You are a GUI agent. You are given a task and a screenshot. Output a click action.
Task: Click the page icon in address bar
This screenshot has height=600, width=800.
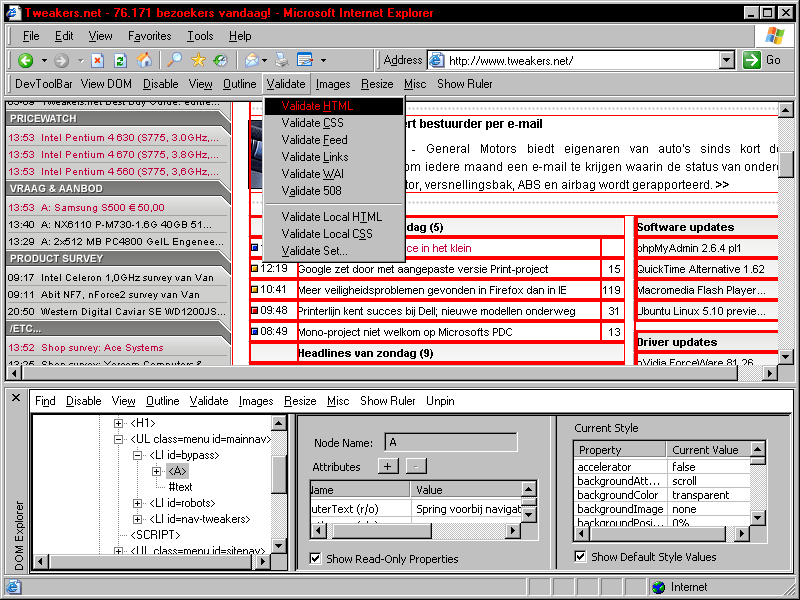436,60
